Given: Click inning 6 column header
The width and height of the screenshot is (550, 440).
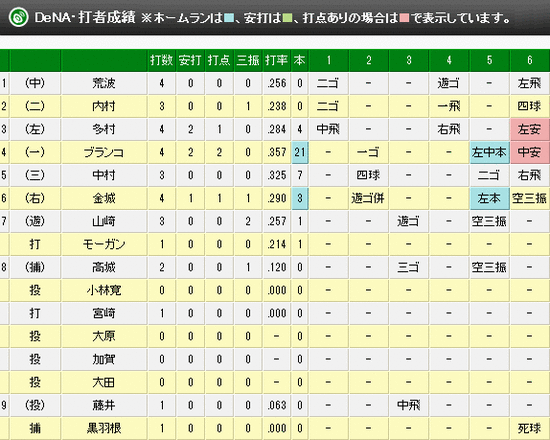Looking at the screenshot, I should (530, 60).
